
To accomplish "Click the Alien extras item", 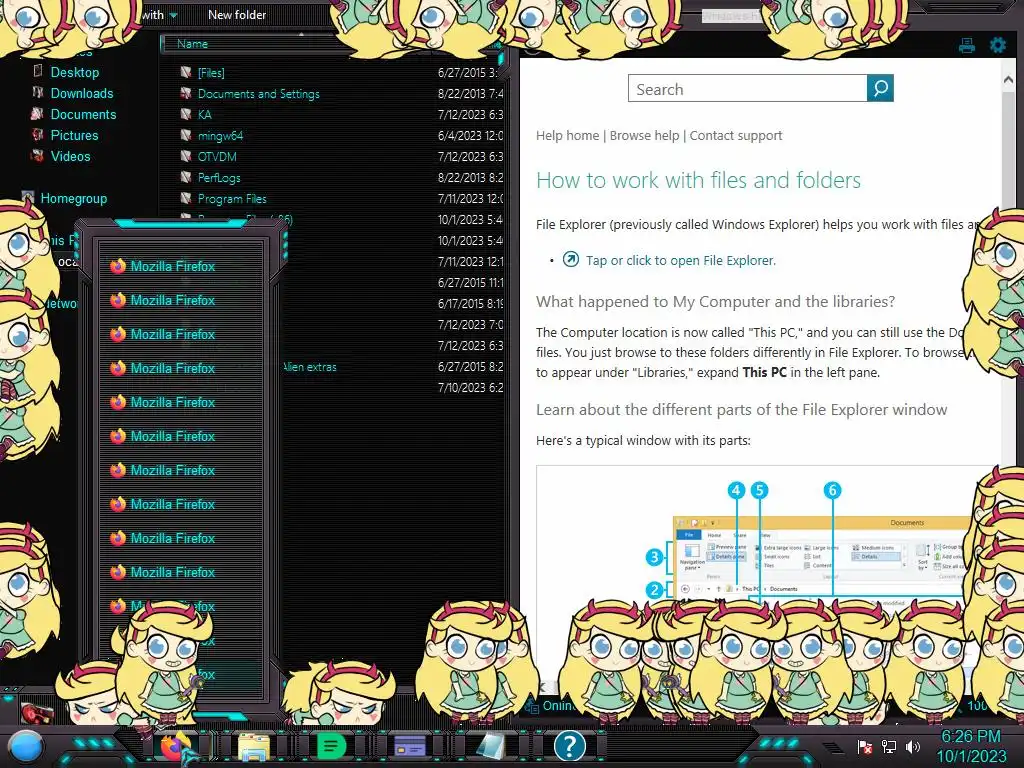I will 310,366.
